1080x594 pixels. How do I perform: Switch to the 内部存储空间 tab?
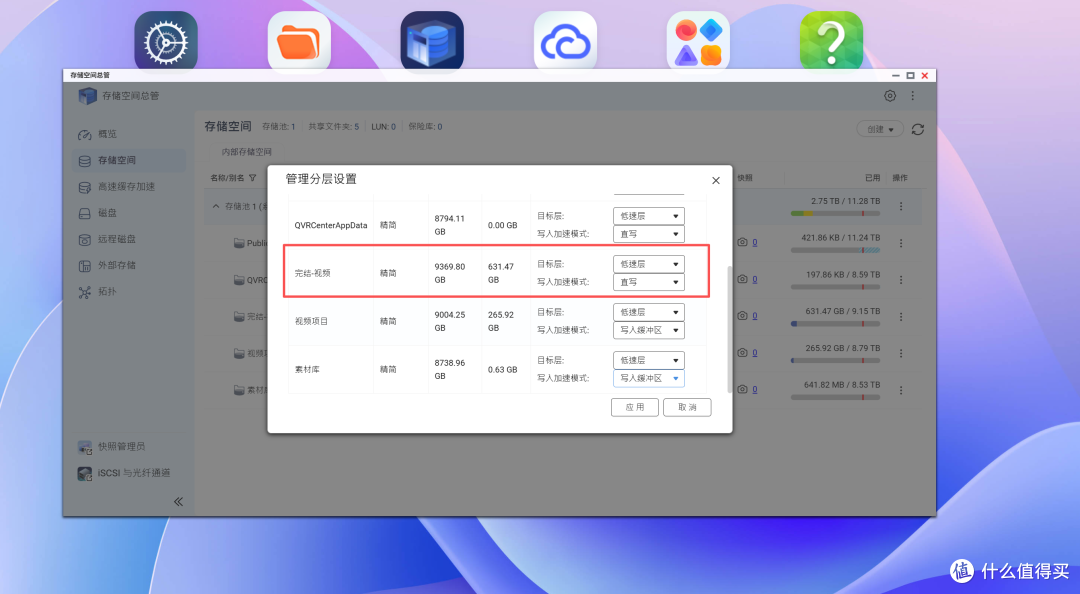[247, 152]
